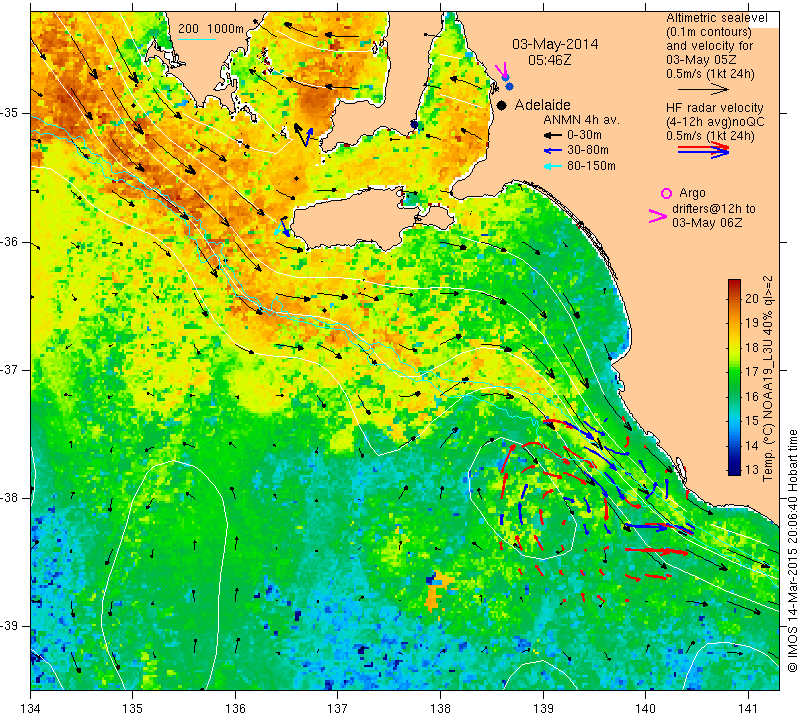Click the 30-80m depth label
This screenshot has width=800, height=720.
coord(587,151)
